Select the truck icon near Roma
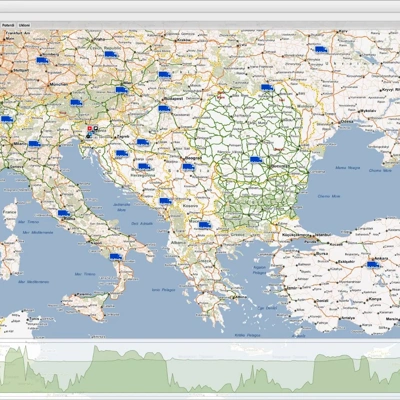 pyautogui.click(x=64, y=213)
